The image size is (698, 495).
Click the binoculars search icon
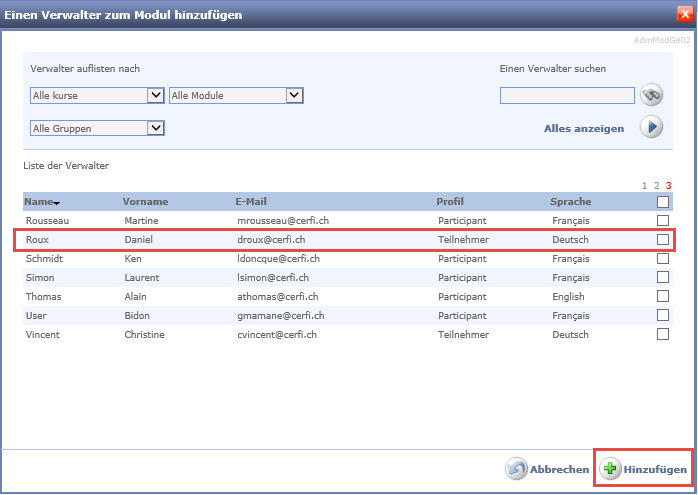652,96
